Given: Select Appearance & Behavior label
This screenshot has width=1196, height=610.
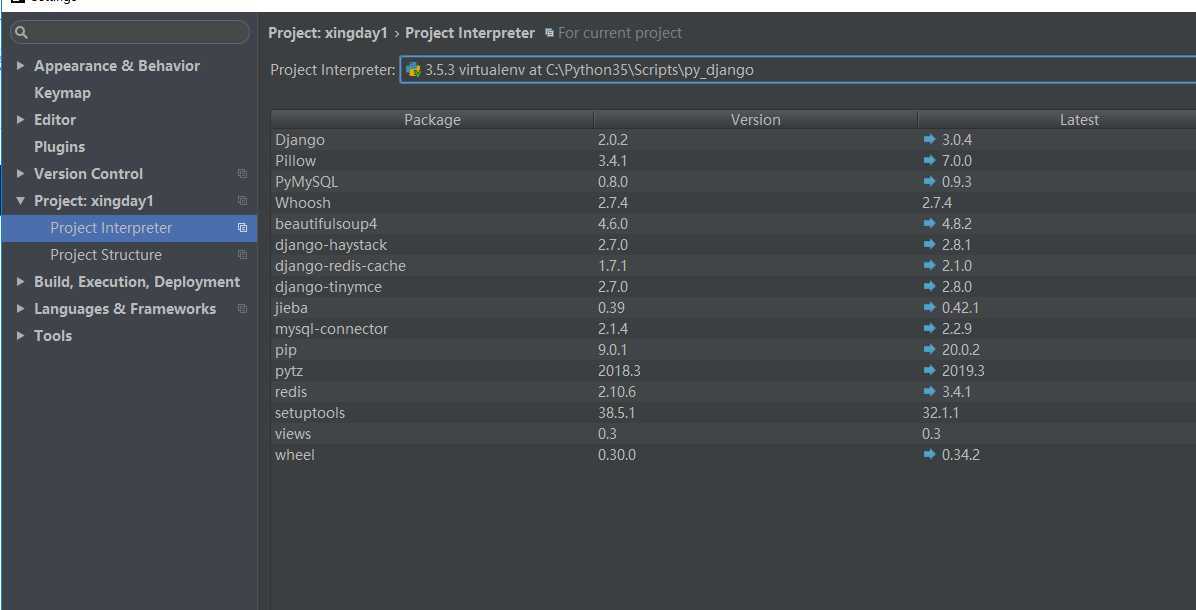Looking at the screenshot, I should tap(117, 66).
